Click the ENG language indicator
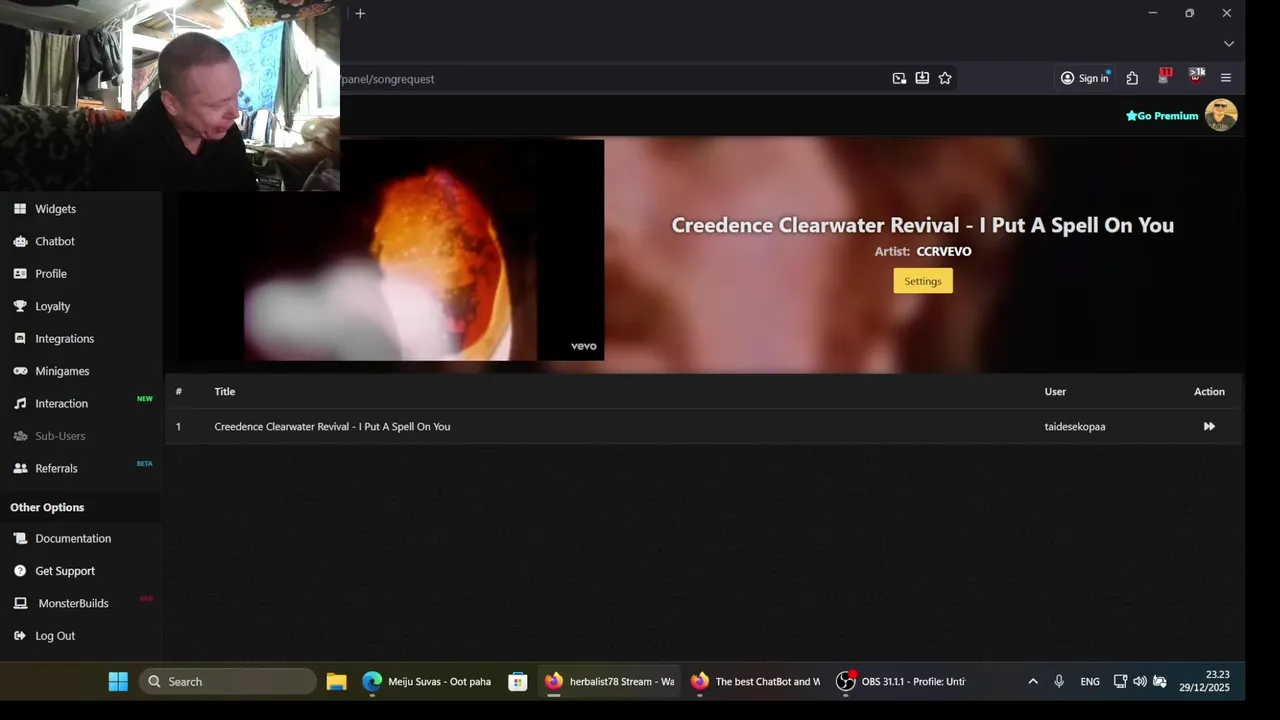The width and height of the screenshot is (1280, 720). click(x=1090, y=682)
